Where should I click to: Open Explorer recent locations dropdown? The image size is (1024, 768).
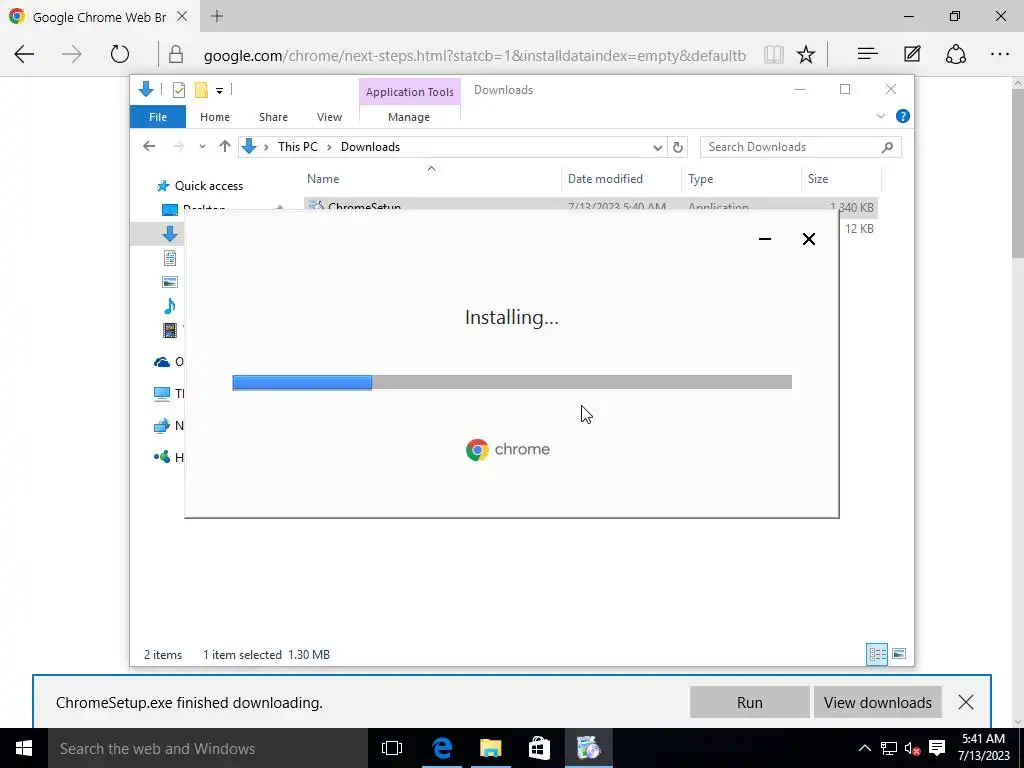tap(202, 147)
